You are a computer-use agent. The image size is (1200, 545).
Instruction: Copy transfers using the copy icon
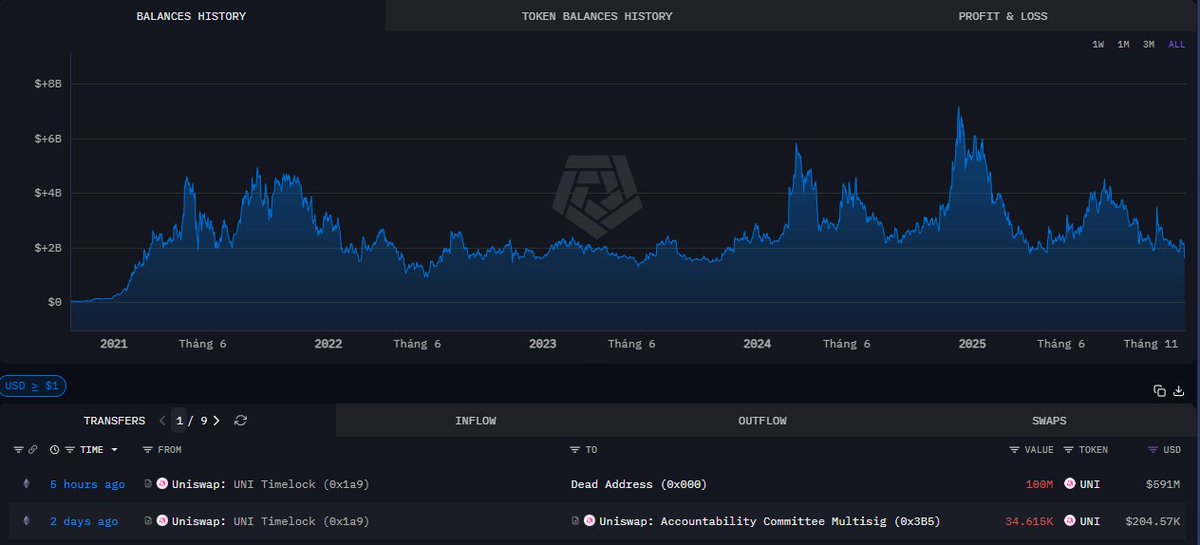(x=1160, y=391)
